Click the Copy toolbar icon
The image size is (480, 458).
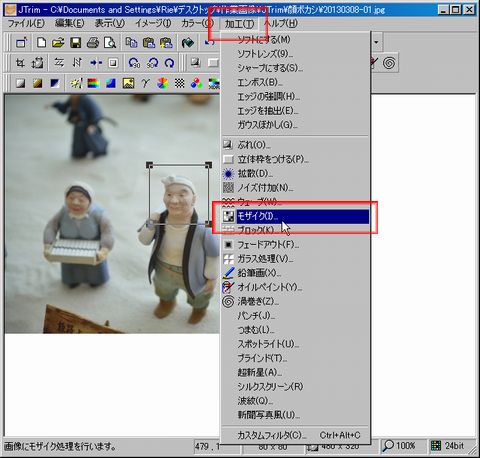[131, 43]
